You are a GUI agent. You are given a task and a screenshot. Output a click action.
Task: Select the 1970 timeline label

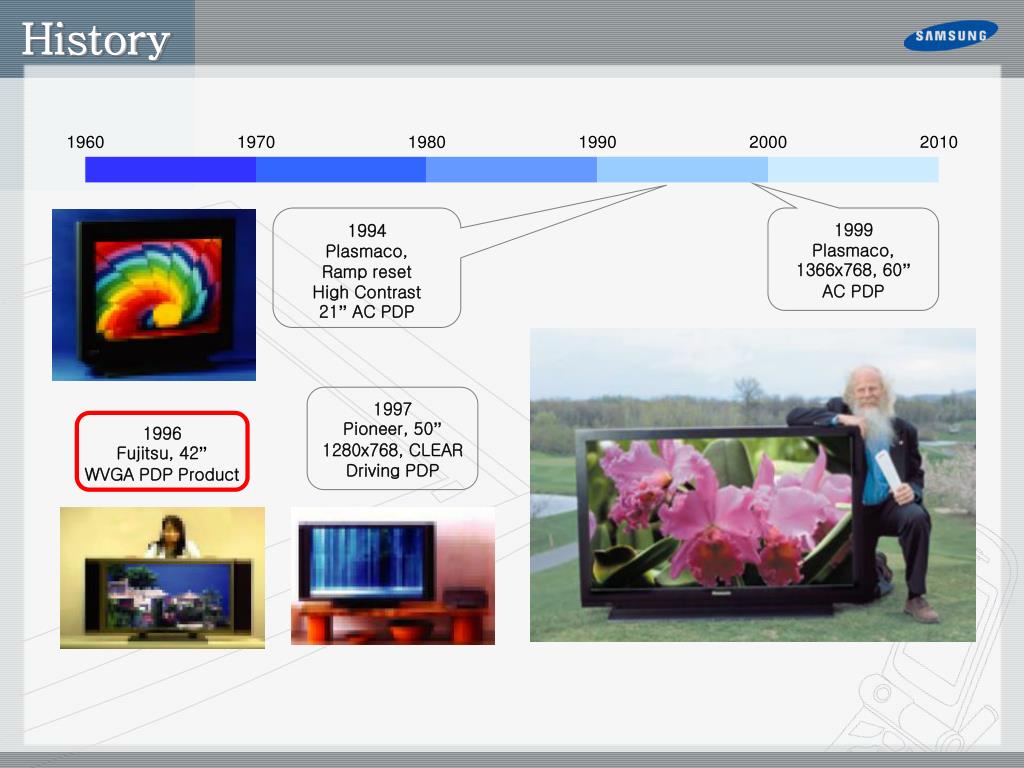pyautogui.click(x=256, y=142)
